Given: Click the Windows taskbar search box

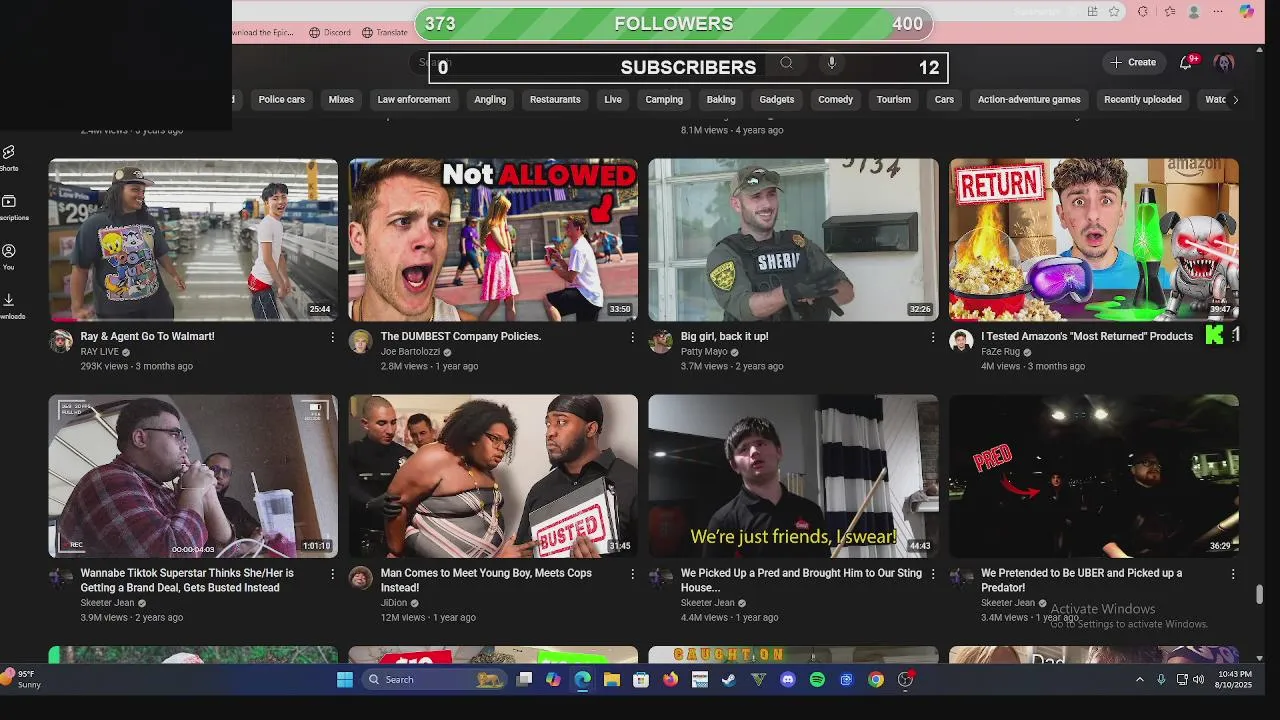Looking at the screenshot, I should (x=435, y=680).
